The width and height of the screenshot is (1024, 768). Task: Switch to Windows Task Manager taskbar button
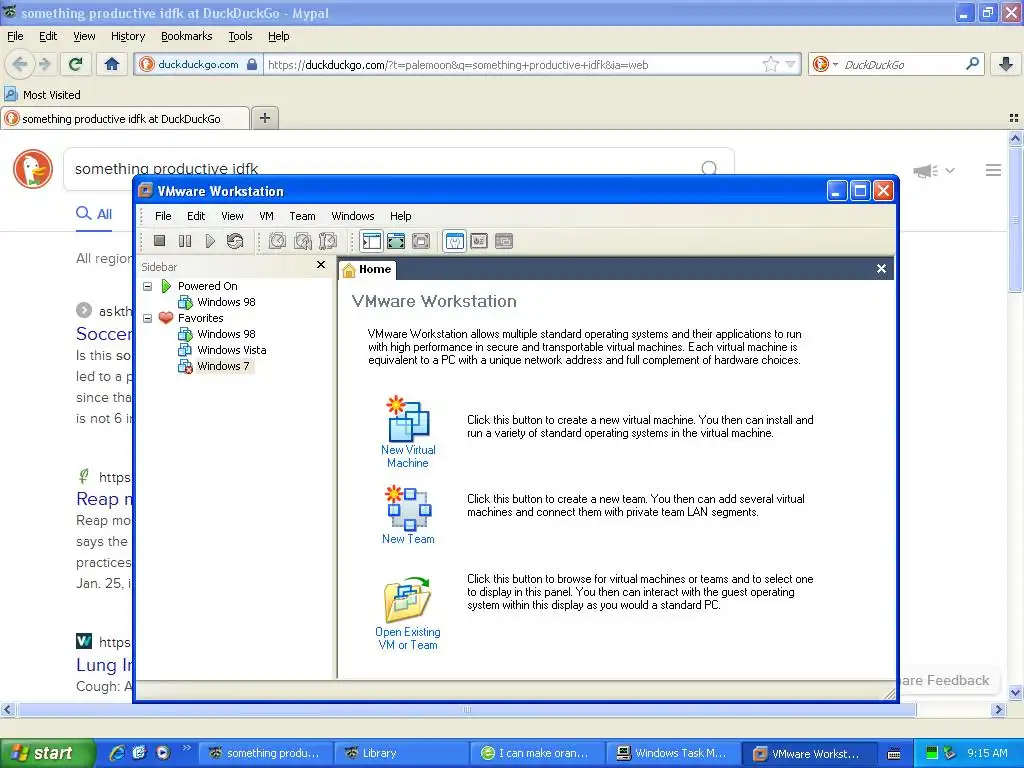point(673,753)
